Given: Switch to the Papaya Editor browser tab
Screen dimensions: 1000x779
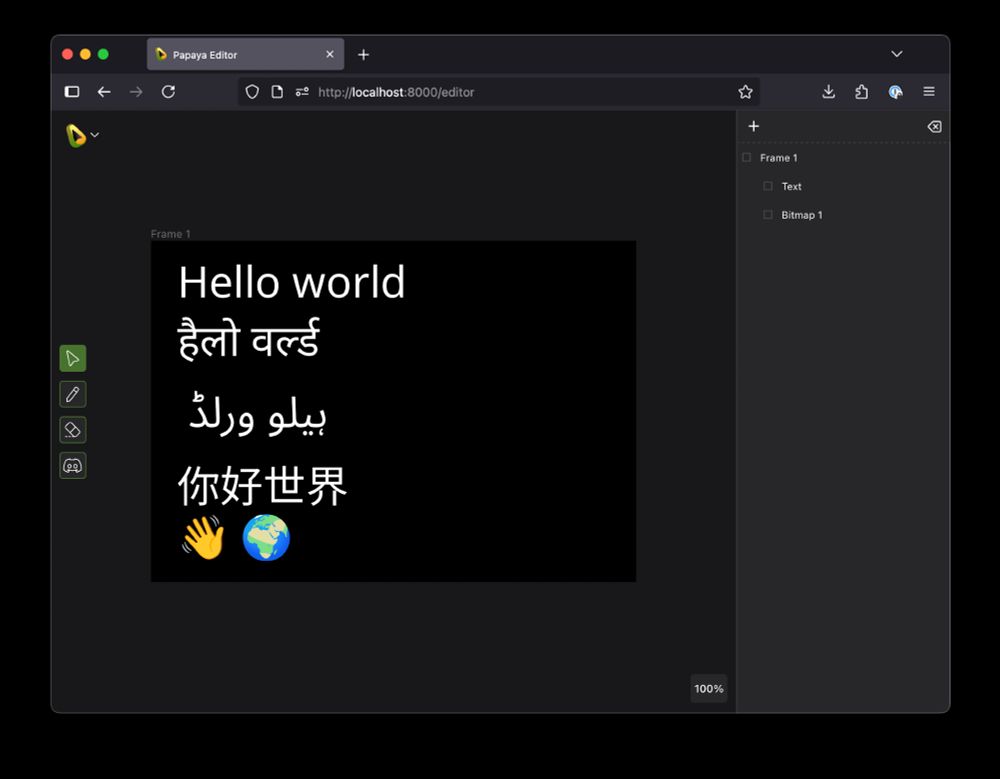Looking at the screenshot, I should (246, 55).
